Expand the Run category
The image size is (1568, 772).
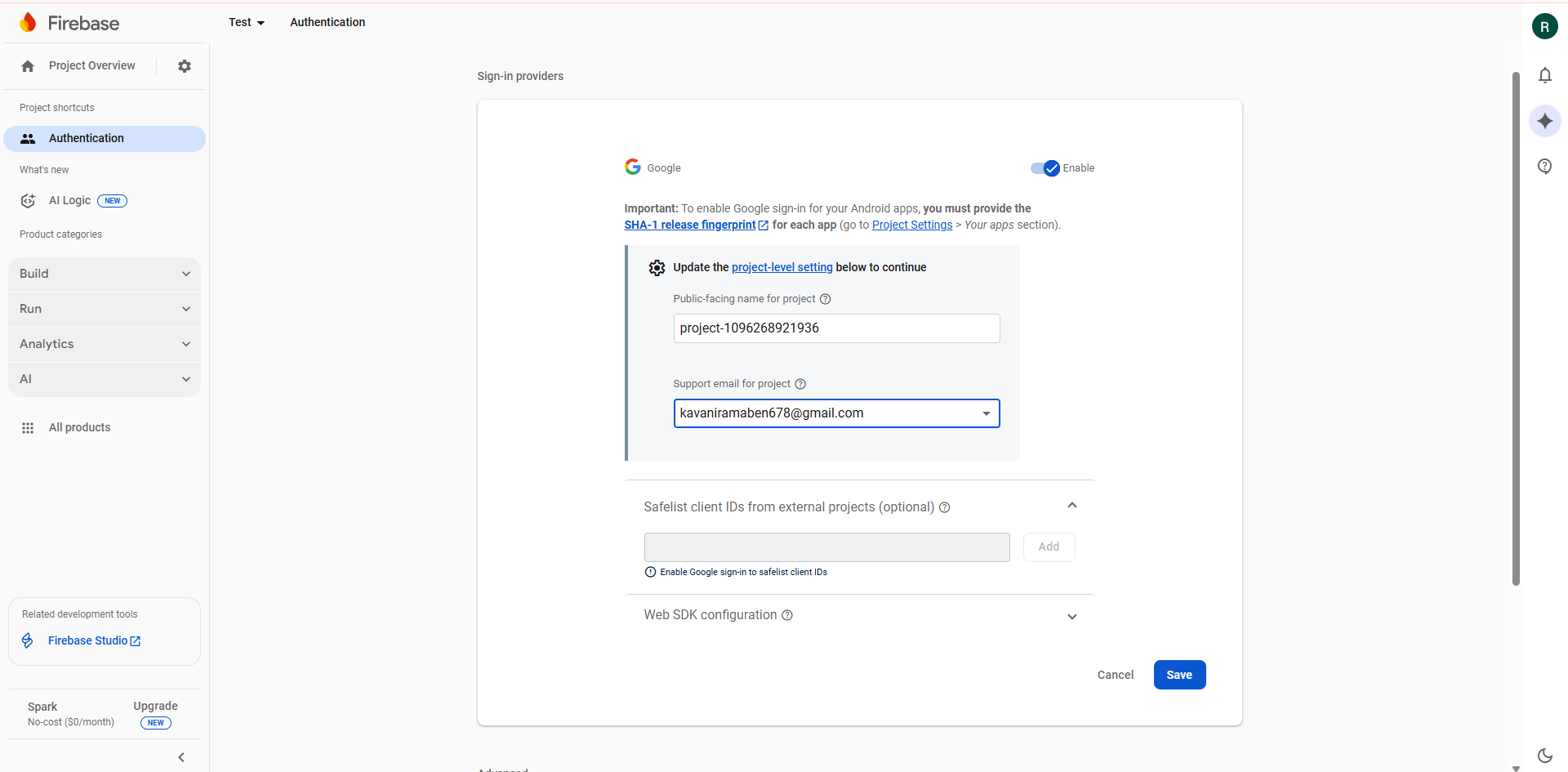point(105,309)
